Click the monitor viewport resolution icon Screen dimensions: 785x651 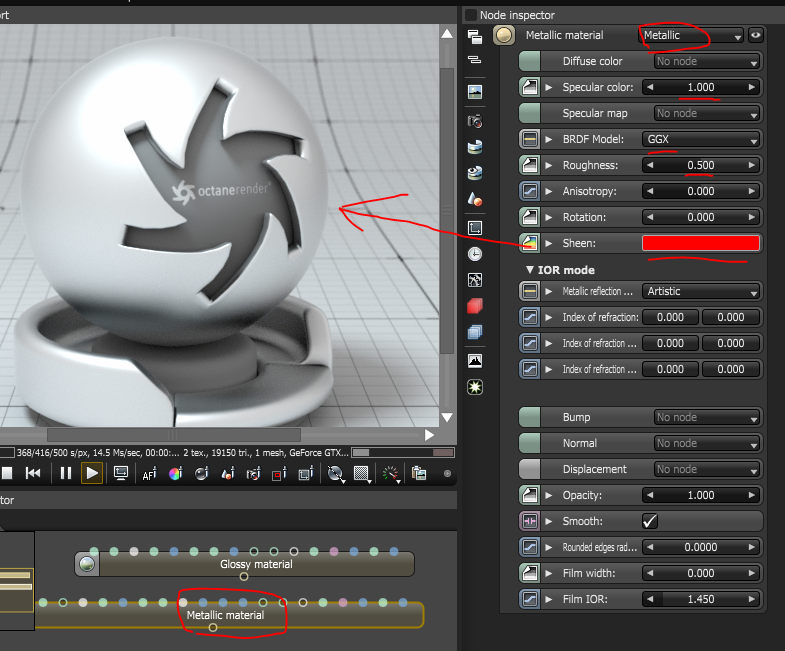121,473
